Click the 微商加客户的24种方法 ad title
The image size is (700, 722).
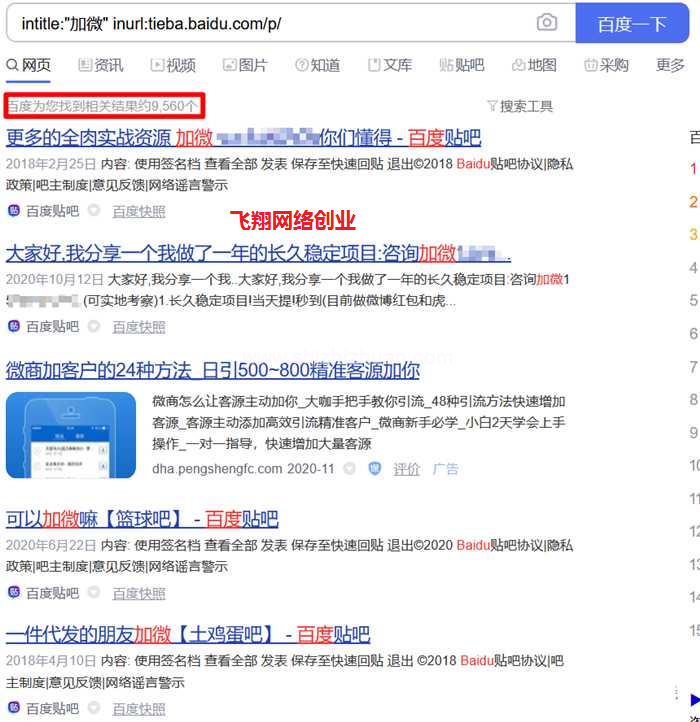[213, 370]
